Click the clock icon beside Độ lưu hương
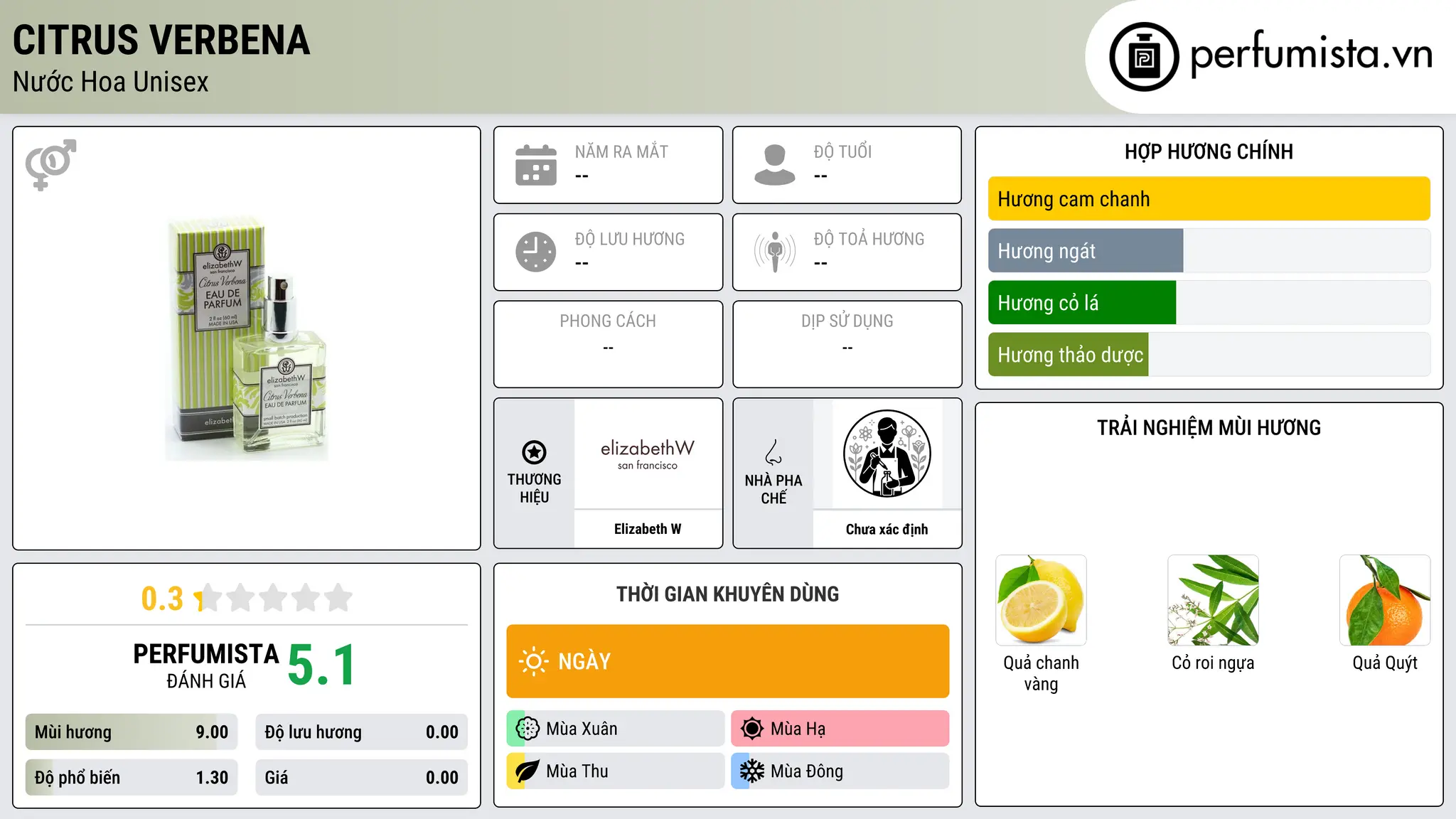This screenshot has width=1456, height=819. tap(536, 252)
